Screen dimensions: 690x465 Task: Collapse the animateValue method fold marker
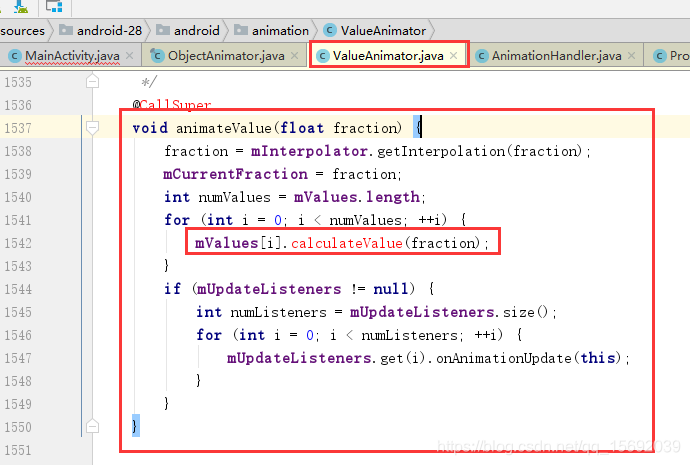click(x=92, y=128)
